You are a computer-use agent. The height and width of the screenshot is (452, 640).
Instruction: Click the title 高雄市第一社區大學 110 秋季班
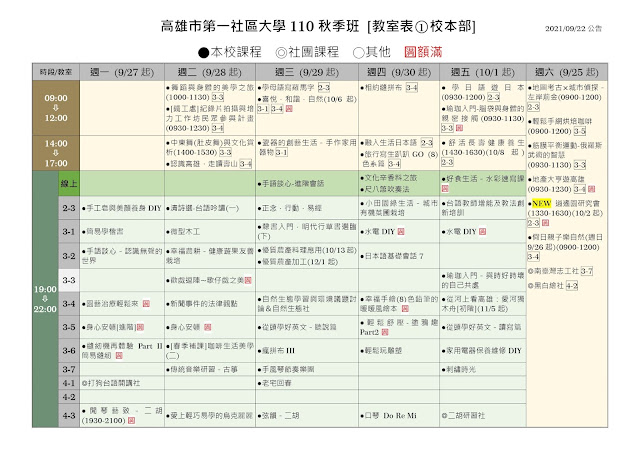[260, 27]
